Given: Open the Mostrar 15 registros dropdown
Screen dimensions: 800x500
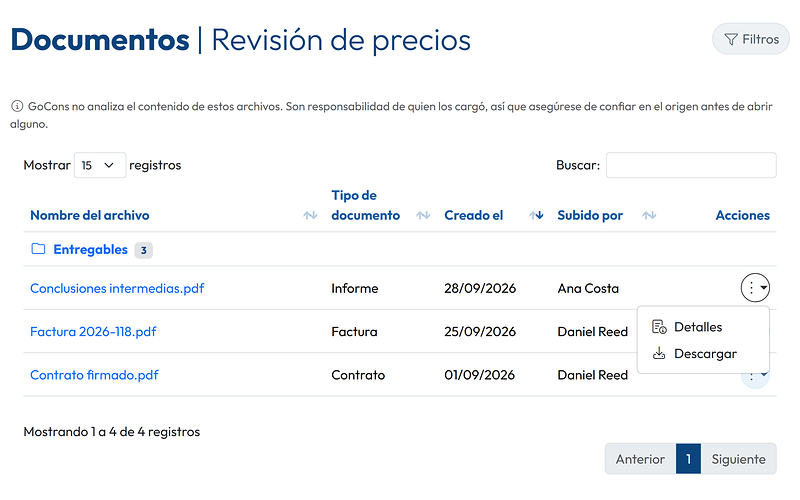Looking at the screenshot, I should point(100,165).
